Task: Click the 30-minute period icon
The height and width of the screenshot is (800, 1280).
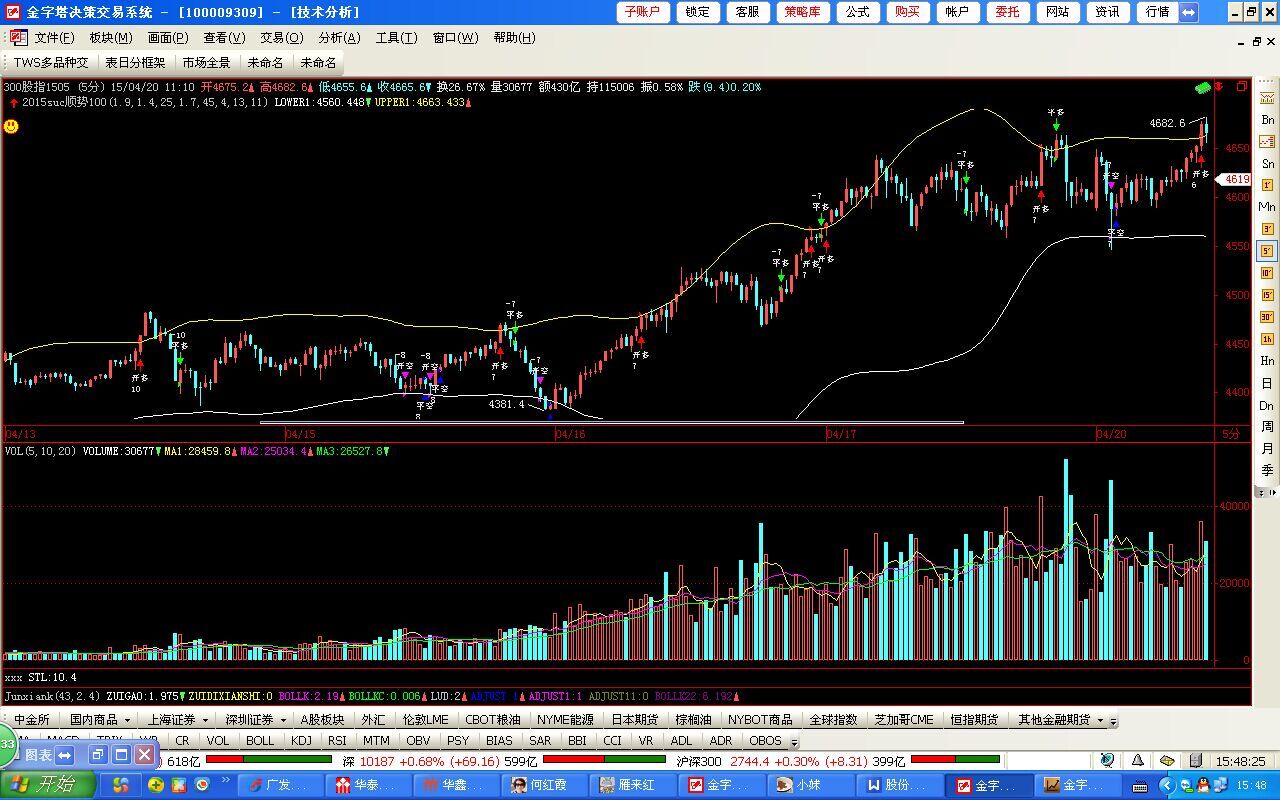Action: (x=1267, y=317)
